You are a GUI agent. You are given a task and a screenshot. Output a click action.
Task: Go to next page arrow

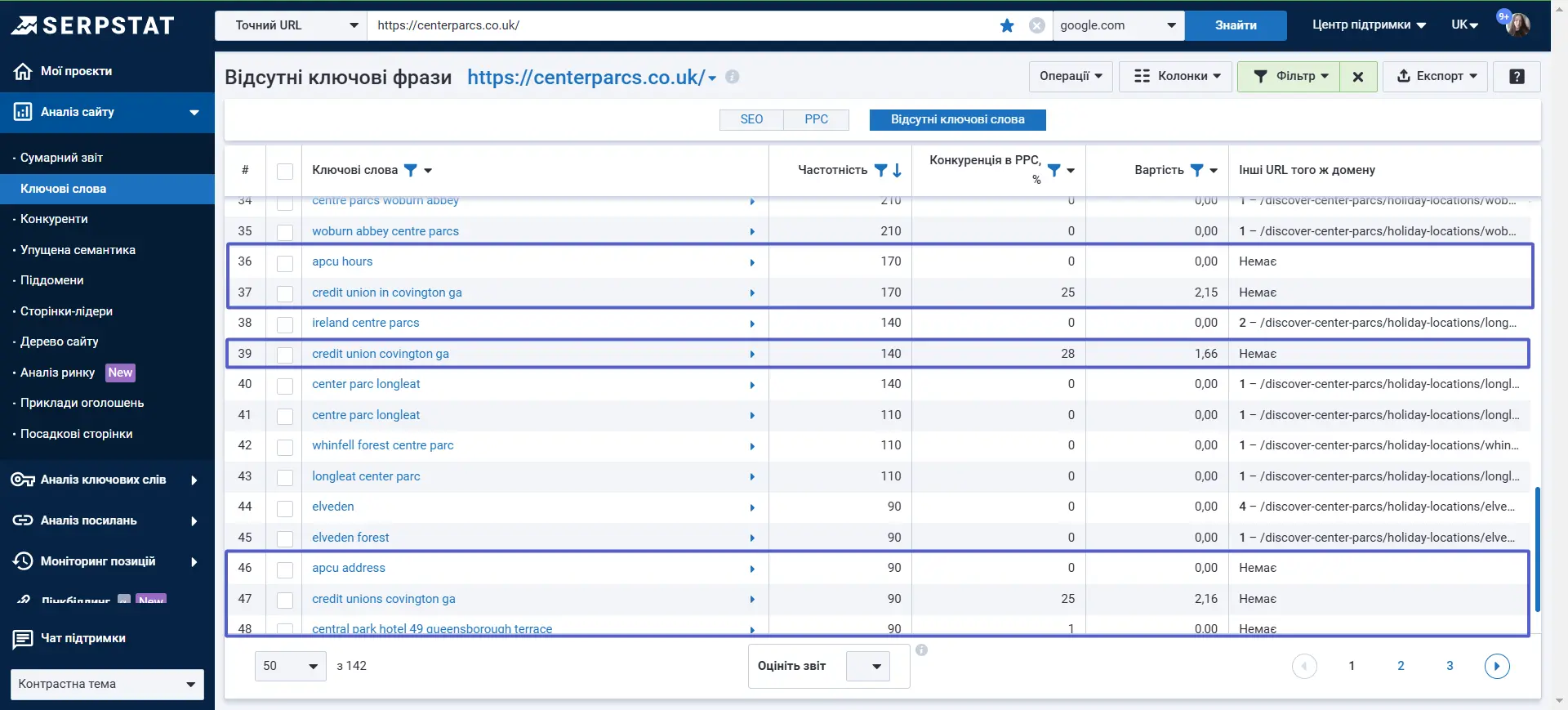point(1497,666)
